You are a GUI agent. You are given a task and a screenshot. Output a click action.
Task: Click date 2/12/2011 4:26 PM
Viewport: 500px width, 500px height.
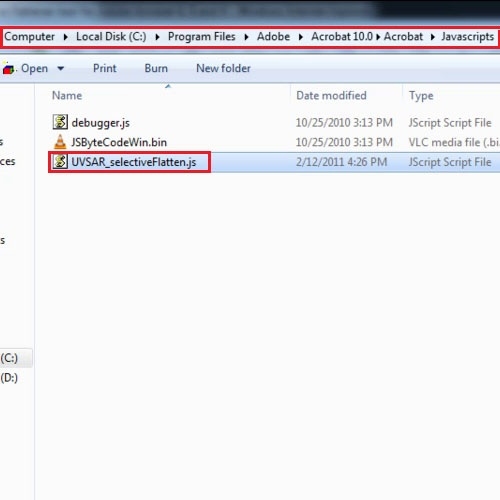[341, 162]
